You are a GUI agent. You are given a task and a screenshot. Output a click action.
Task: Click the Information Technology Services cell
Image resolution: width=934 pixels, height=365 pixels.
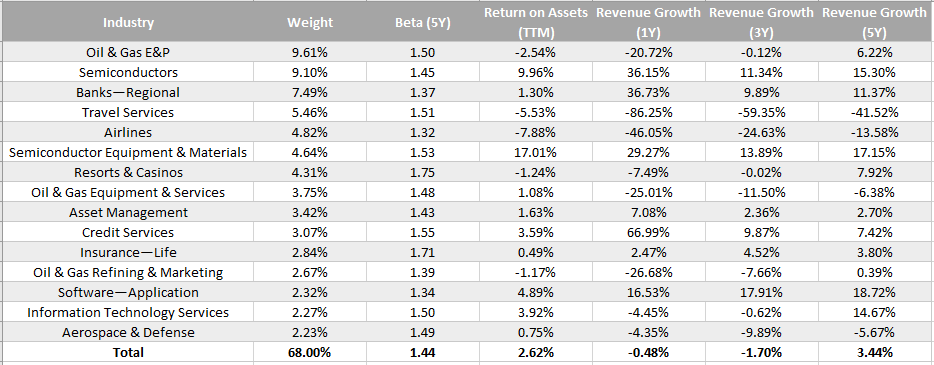128,313
